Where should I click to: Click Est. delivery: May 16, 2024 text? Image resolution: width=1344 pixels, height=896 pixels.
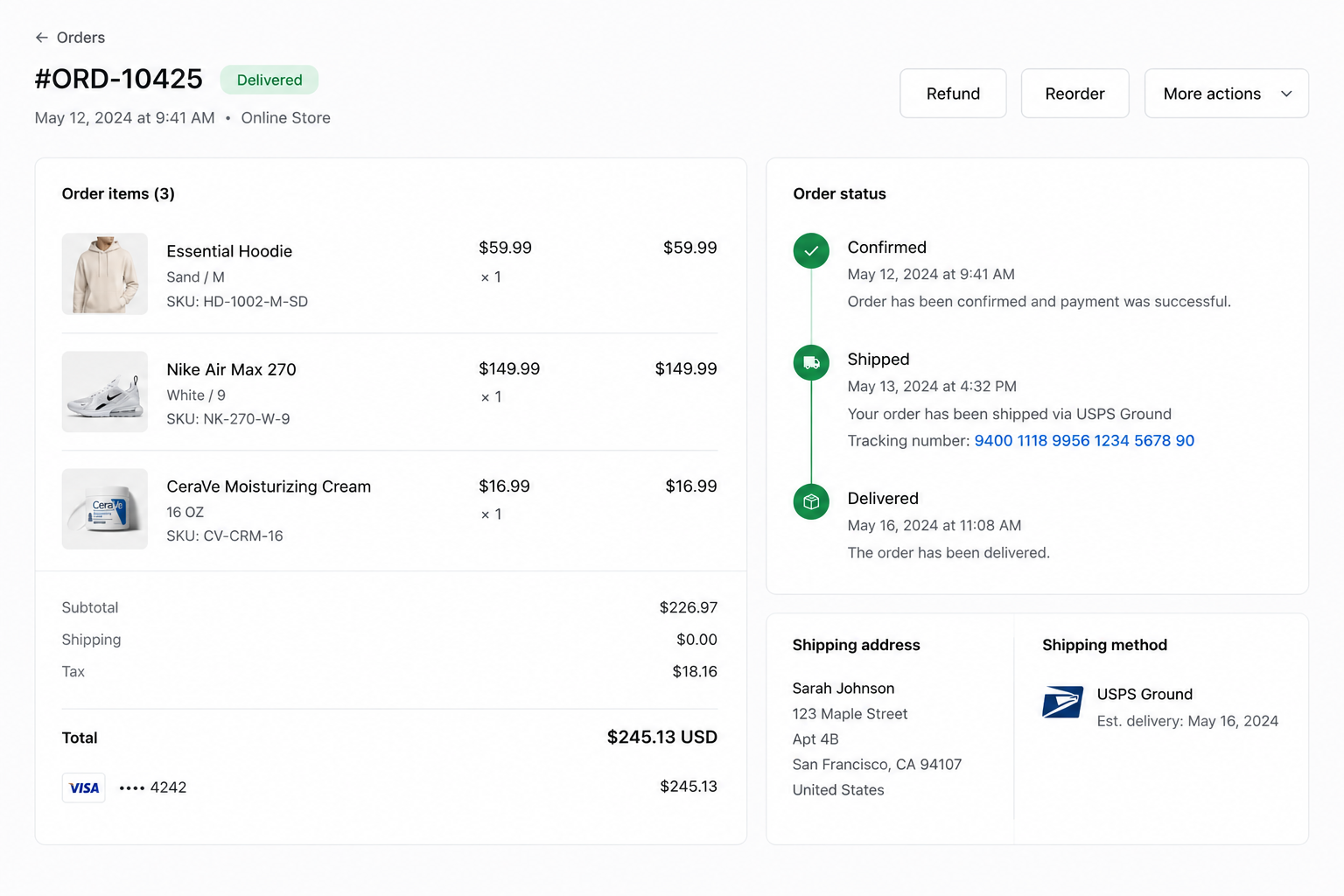1187,721
